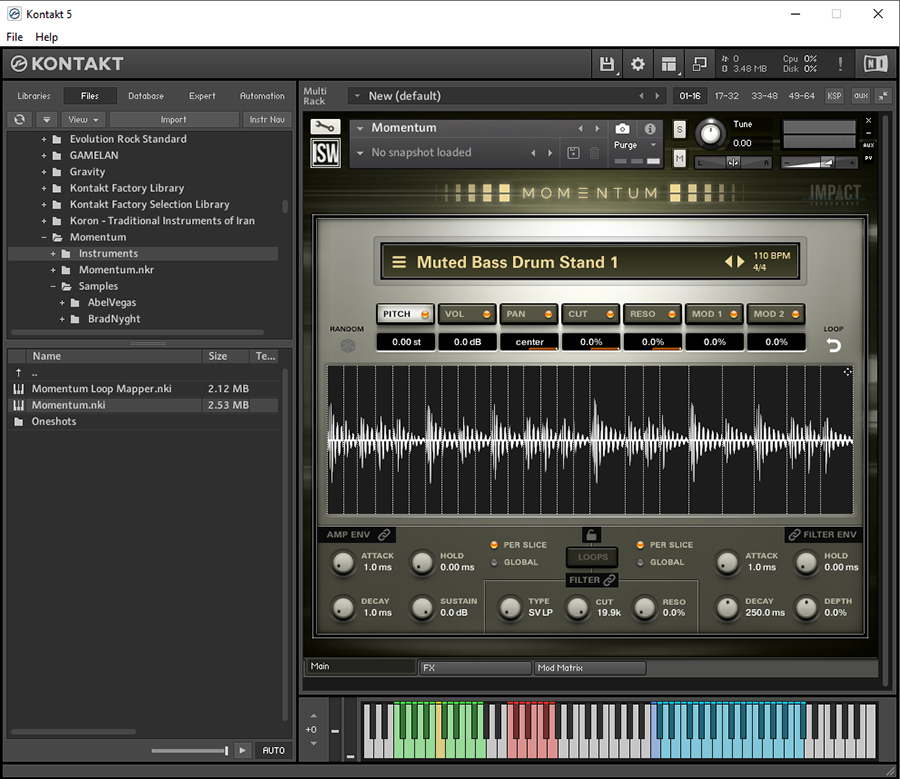Refresh the file browser
Image resolution: width=900 pixels, height=779 pixels.
point(20,119)
